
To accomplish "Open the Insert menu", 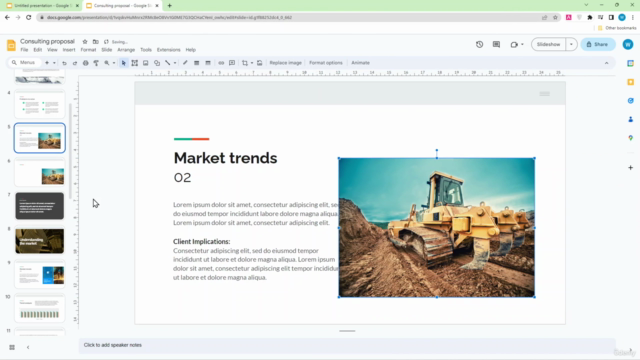I will tap(69, 50).
